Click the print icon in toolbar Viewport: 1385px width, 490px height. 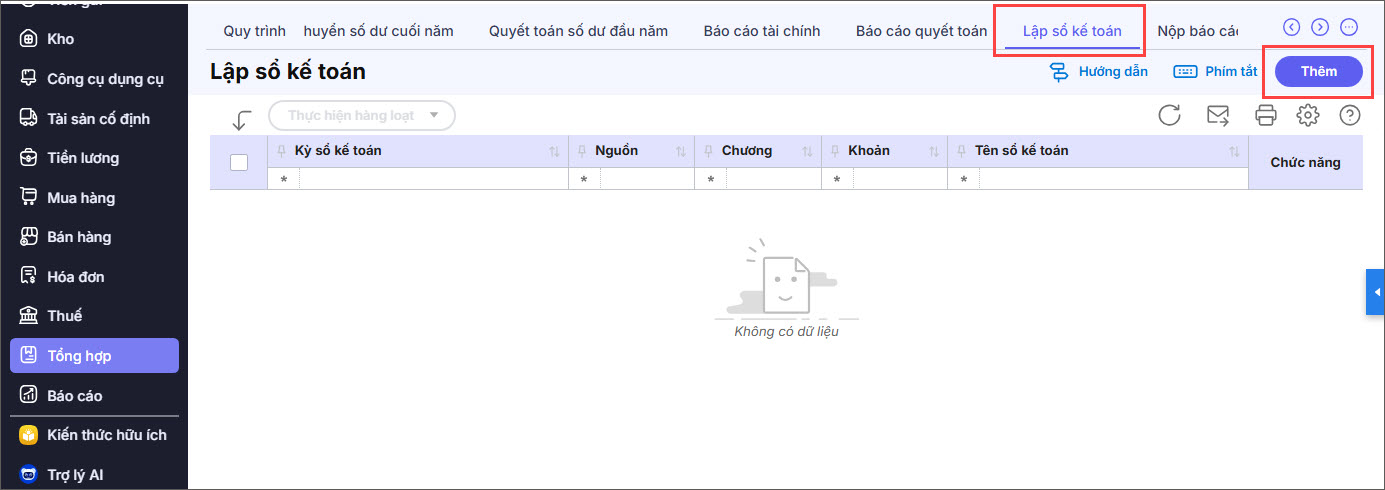[x=1266, y=116]
